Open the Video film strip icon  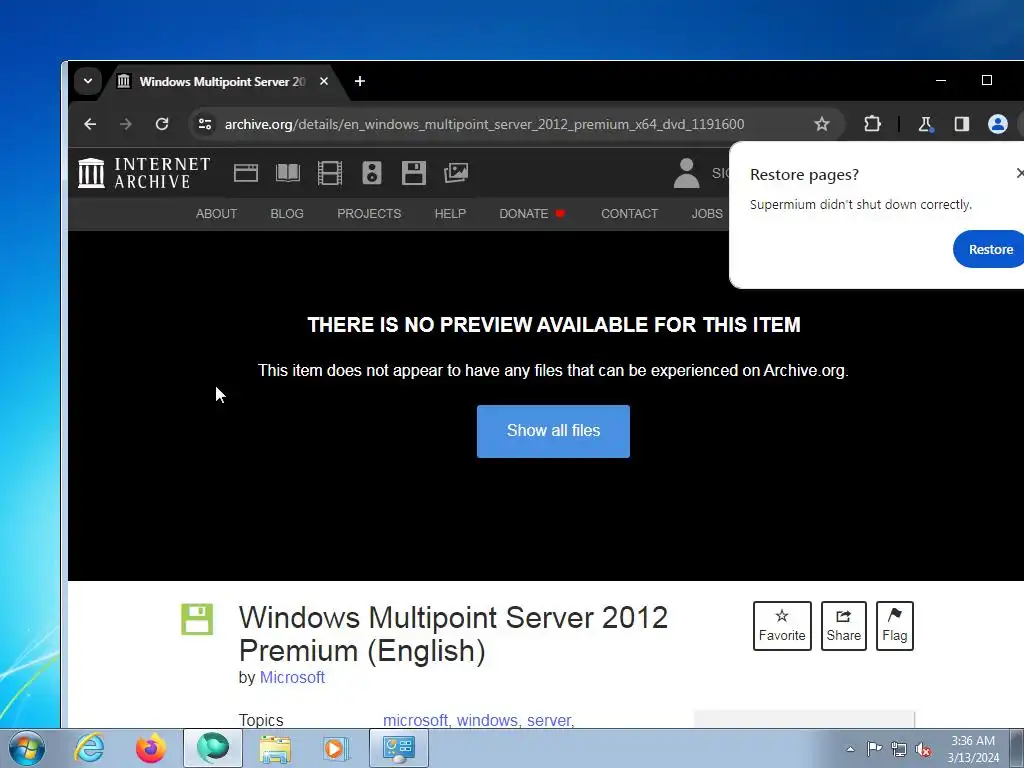330,173
